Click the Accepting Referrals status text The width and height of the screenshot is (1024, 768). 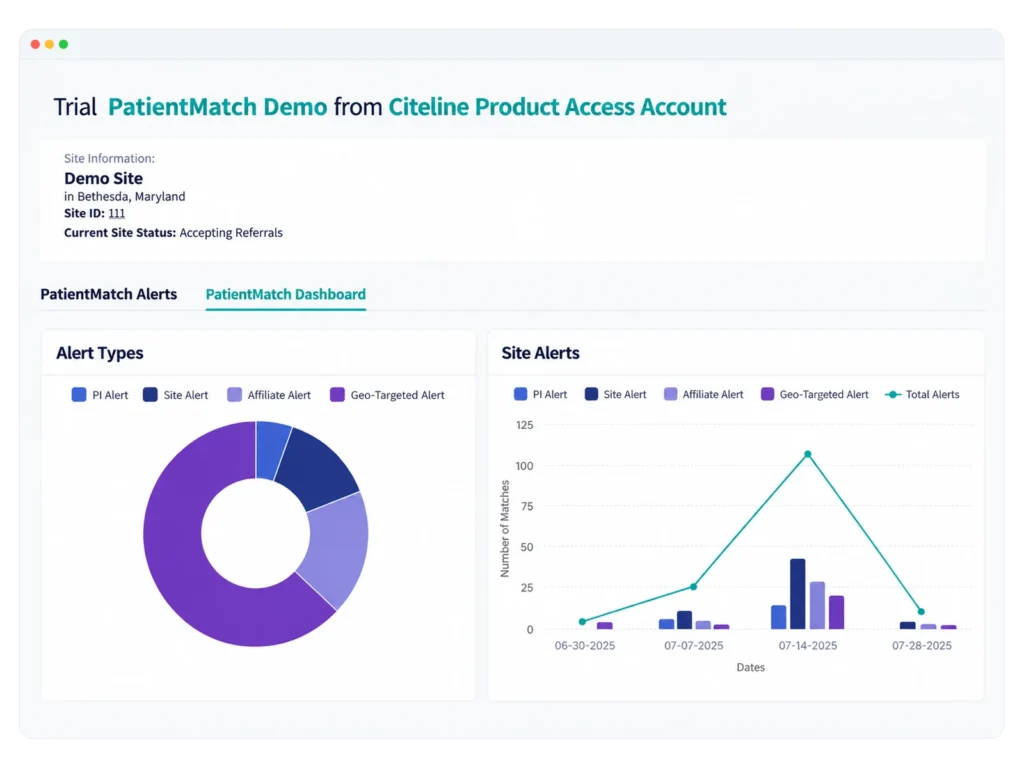pyautogui.click(x=231, y=232)
